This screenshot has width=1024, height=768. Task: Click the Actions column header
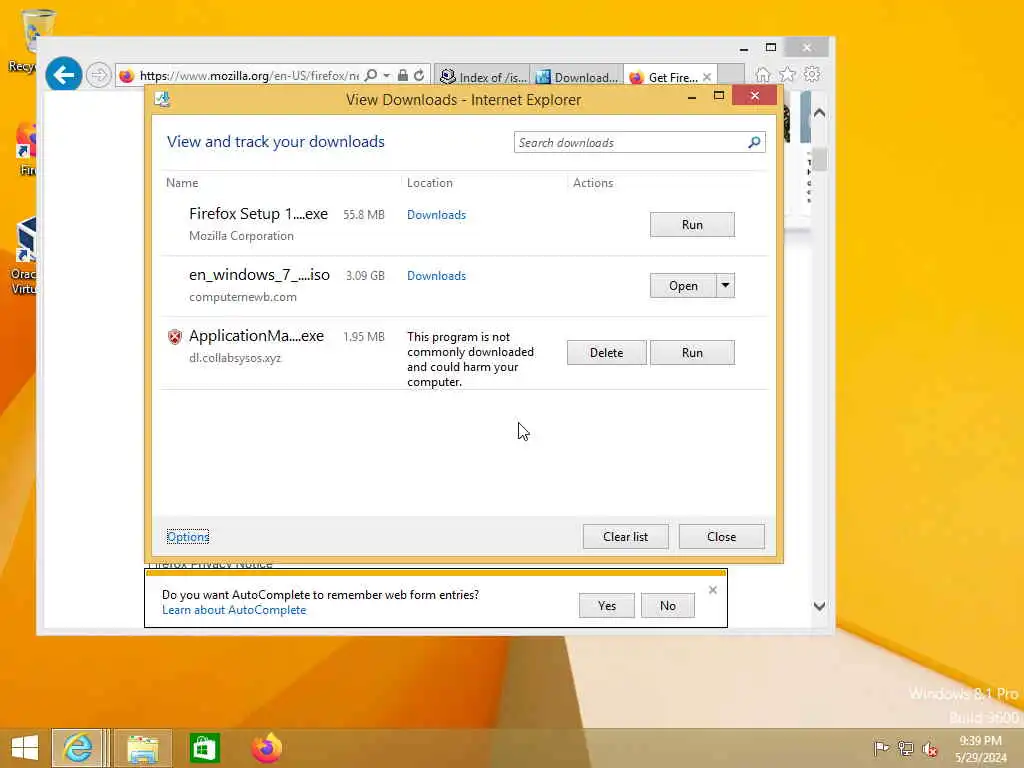pyautogui.click(x=593, y=183)
